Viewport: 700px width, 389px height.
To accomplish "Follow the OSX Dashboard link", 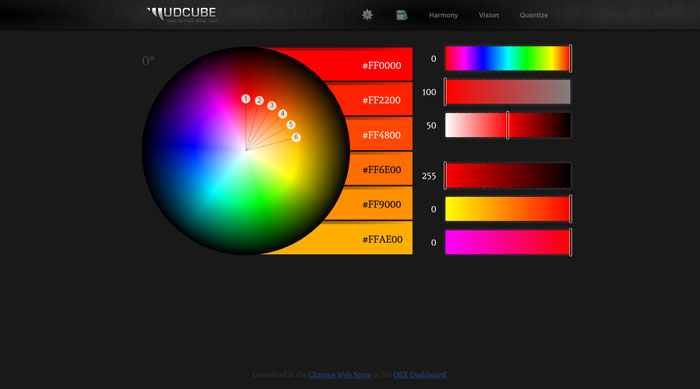I will (419, 375).
